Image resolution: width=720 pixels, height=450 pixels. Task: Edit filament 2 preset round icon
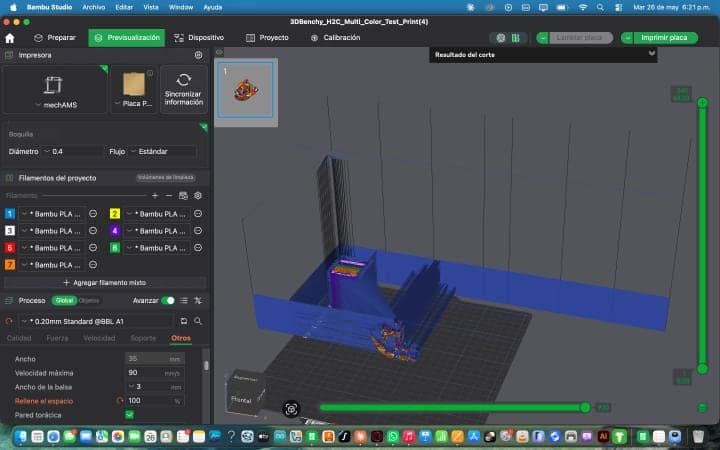tap(198, 214)
